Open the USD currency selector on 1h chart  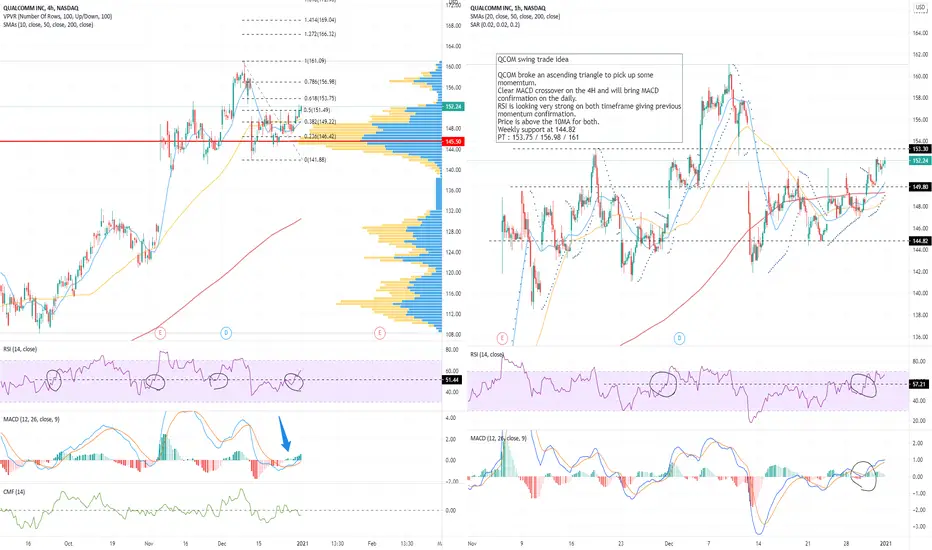click(x=920, y=7)
